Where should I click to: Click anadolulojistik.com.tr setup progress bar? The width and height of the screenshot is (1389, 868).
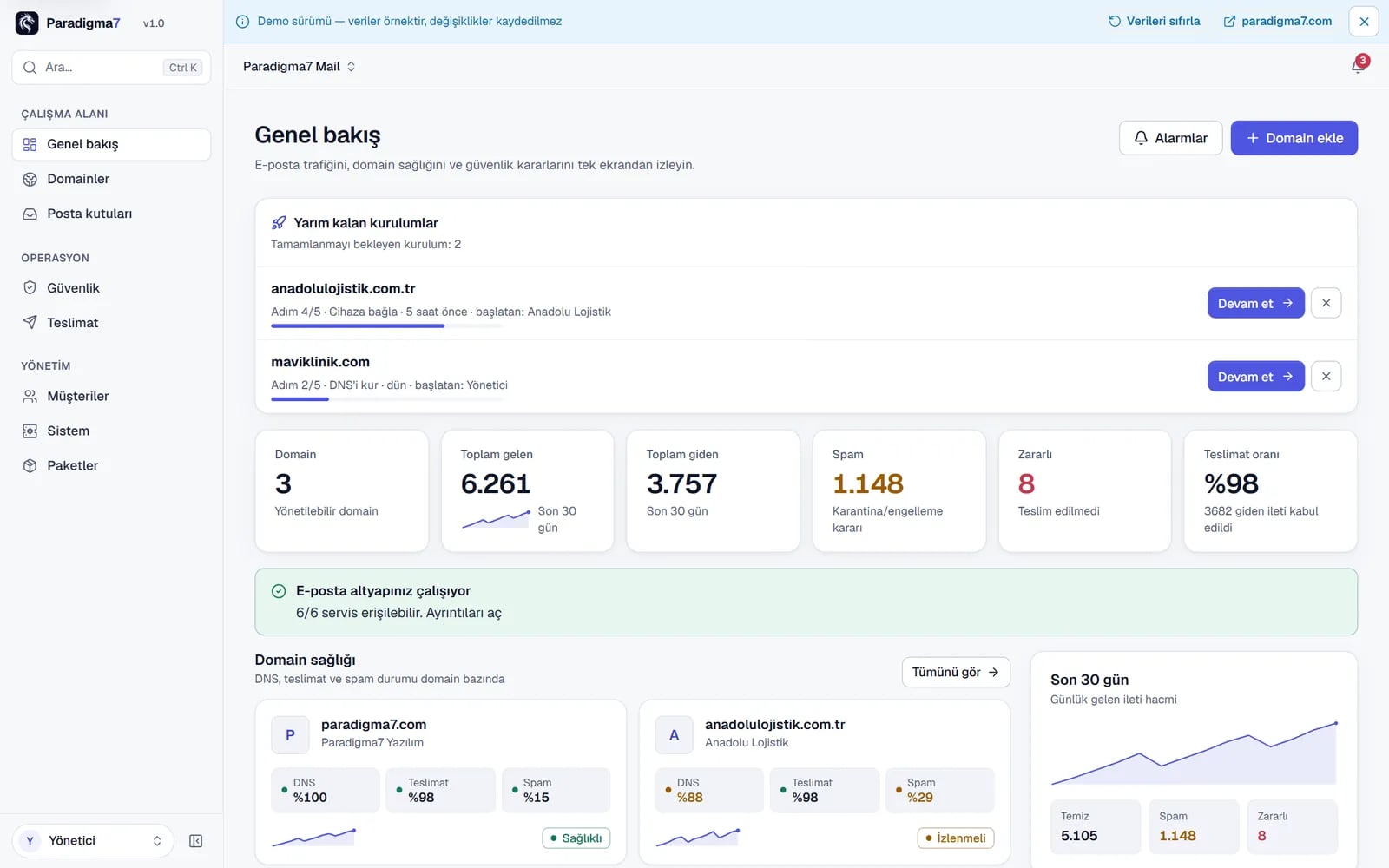(386, 325)
